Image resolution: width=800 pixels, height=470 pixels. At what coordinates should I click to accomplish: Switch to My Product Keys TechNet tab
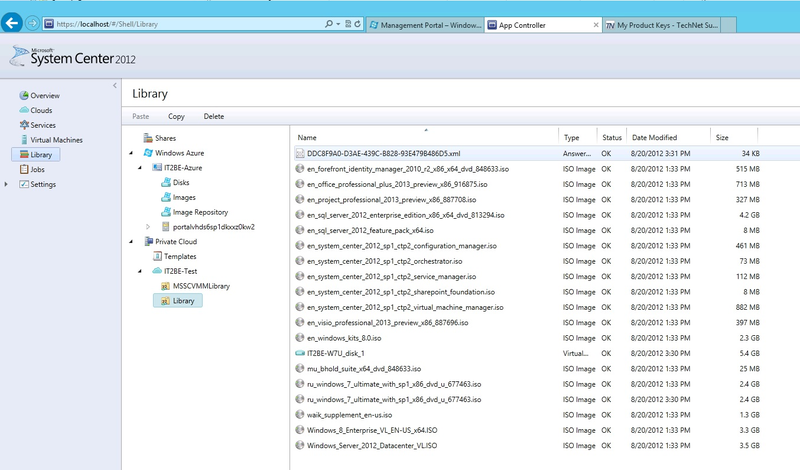click(662, 25)
